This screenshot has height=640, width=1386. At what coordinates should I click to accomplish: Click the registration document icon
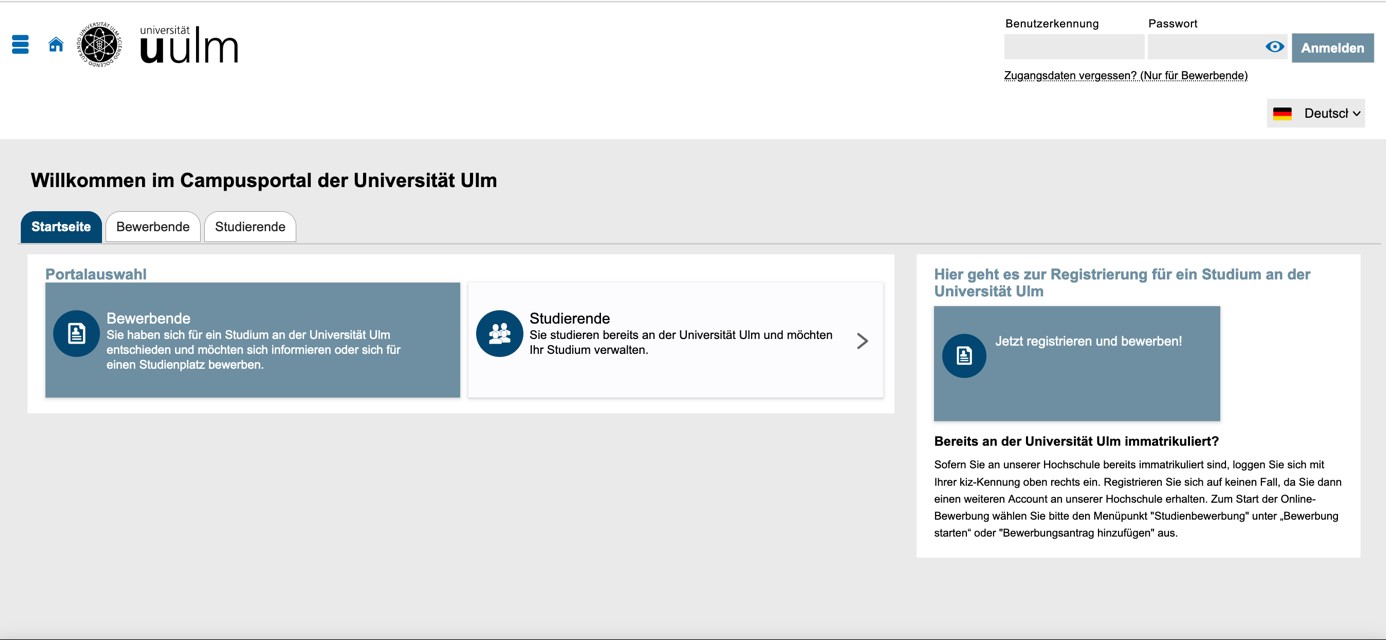point(964,355)
